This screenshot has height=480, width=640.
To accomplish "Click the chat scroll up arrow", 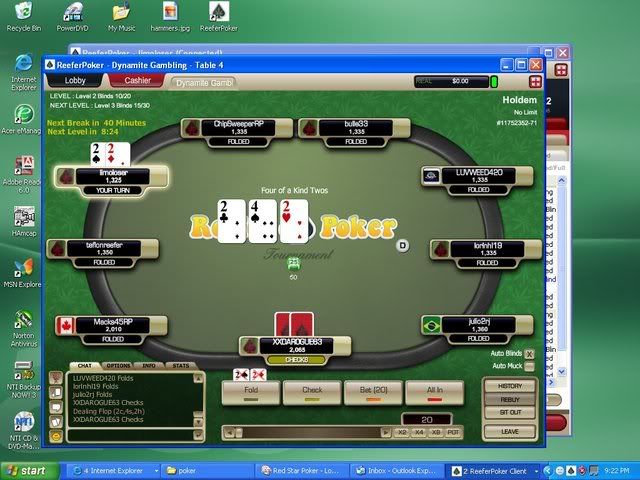I will (x=198, y=378).
